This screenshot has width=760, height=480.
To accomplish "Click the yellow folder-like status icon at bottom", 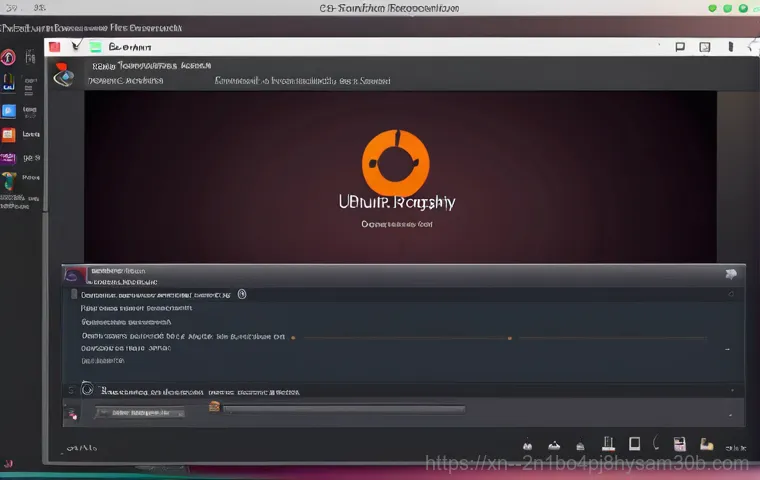I will click(706, 444).
